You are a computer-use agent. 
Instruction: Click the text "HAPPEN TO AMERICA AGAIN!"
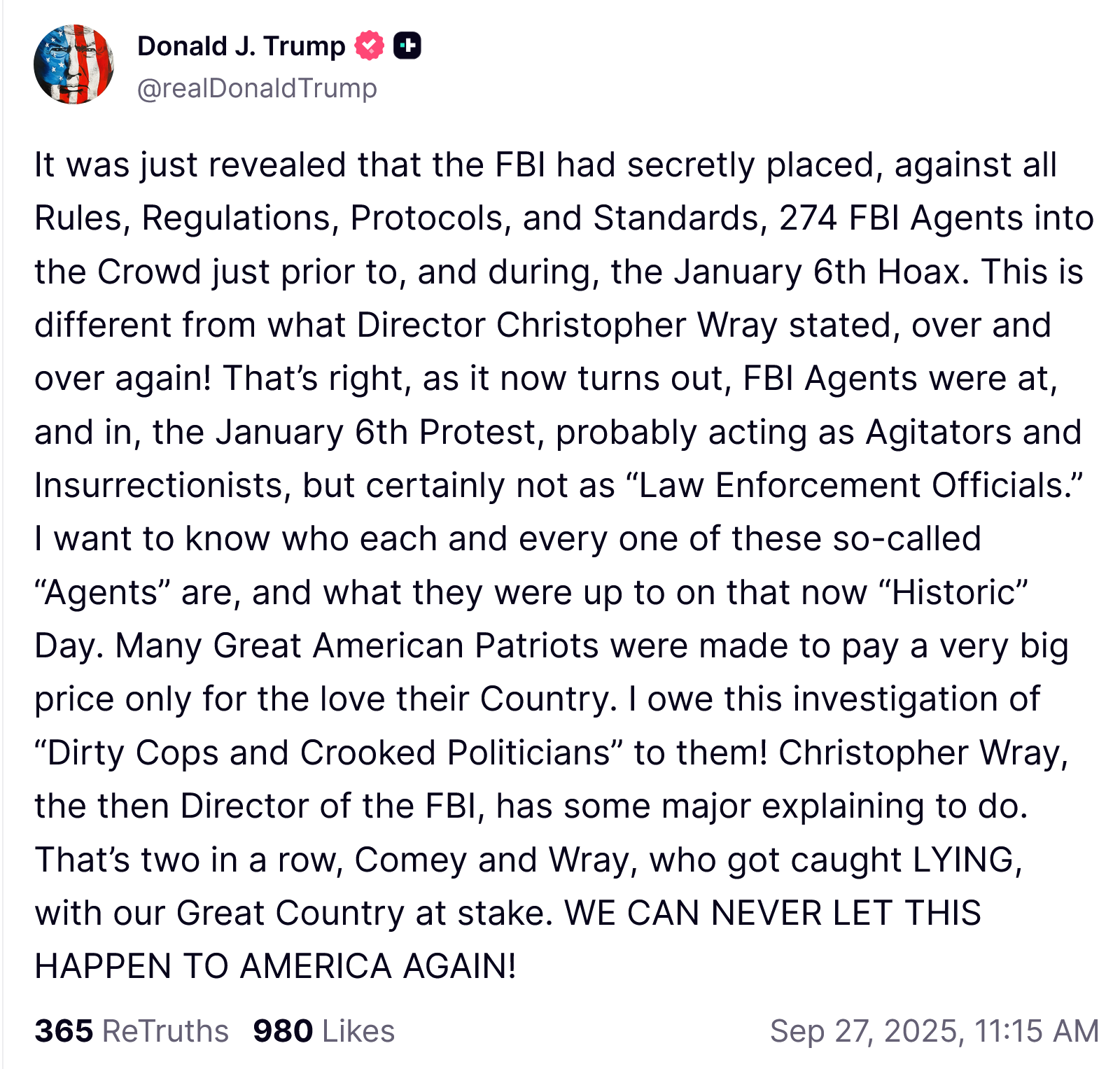tap(275, 966)
